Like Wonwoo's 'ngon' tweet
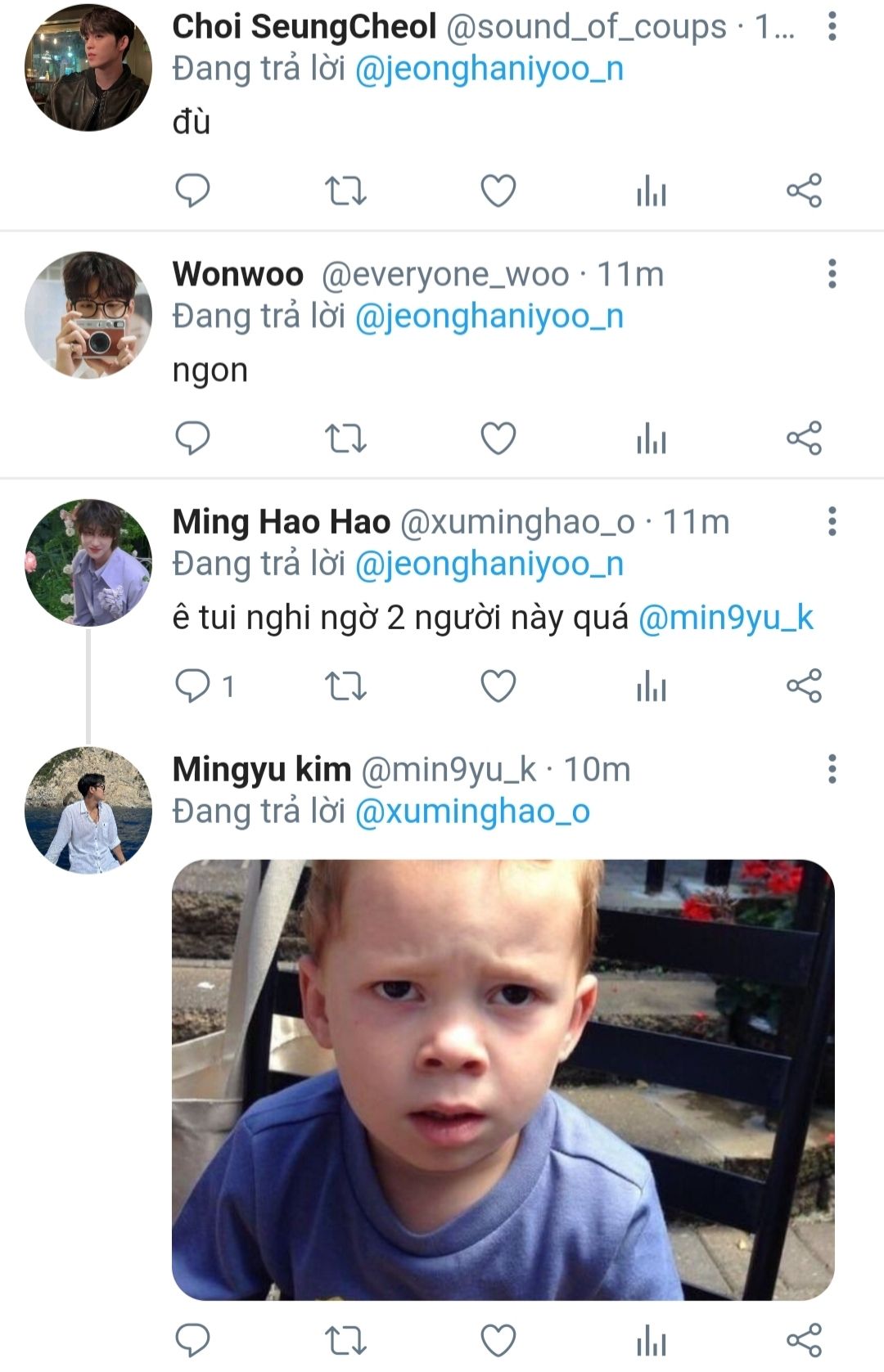The image size is (884, 1372). [x=498, y=439]
